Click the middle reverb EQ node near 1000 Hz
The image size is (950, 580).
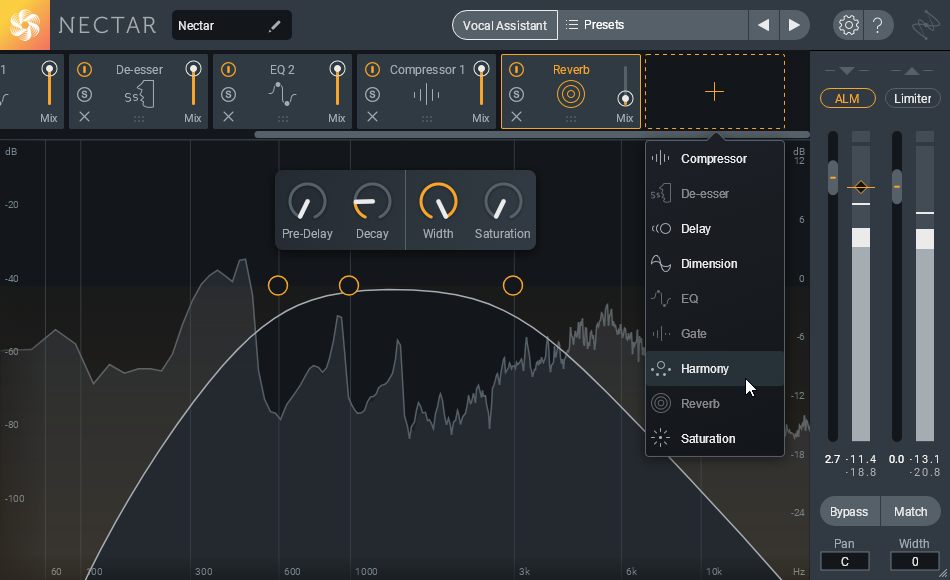pyautogui.click(x=349, y=285)
